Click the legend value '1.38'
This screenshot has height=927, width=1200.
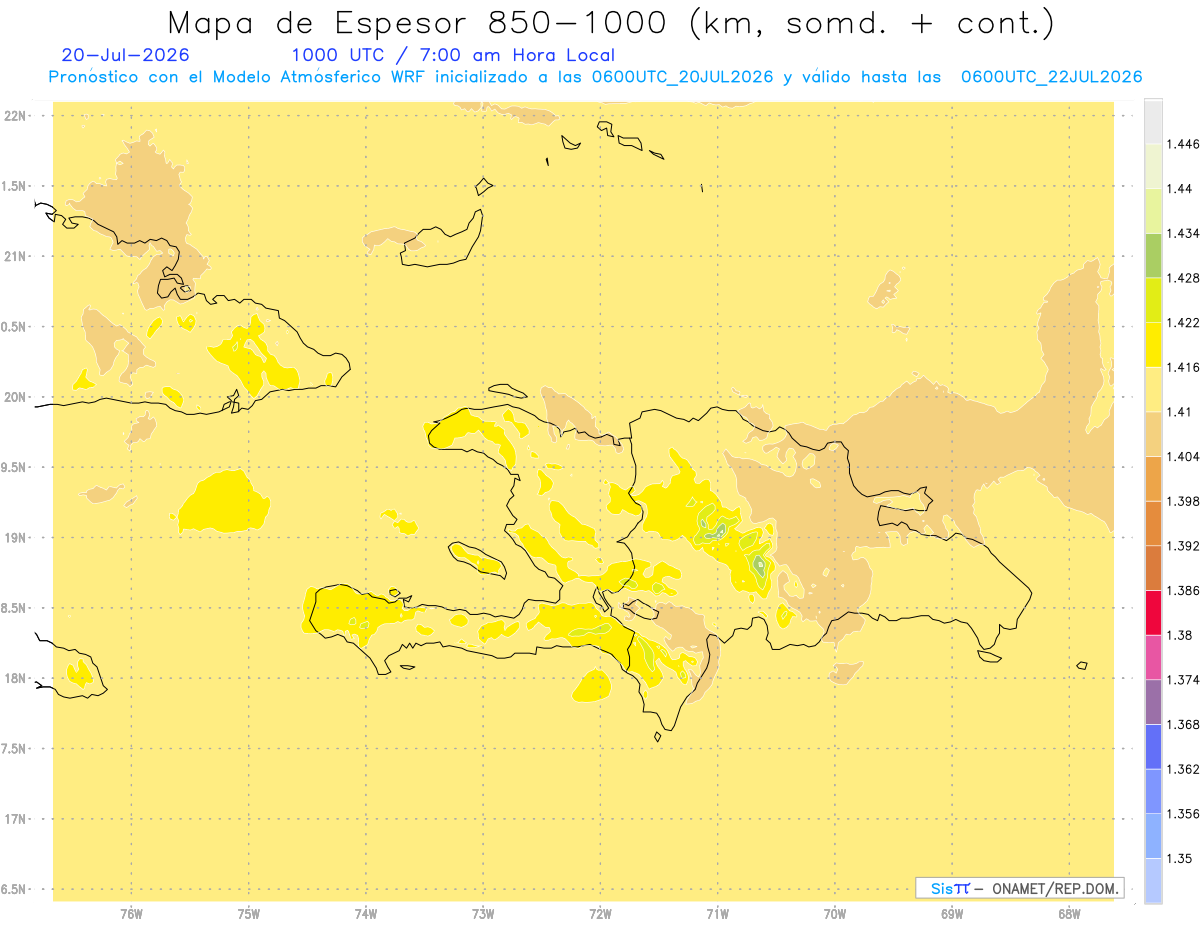[x=1179, y=635]
